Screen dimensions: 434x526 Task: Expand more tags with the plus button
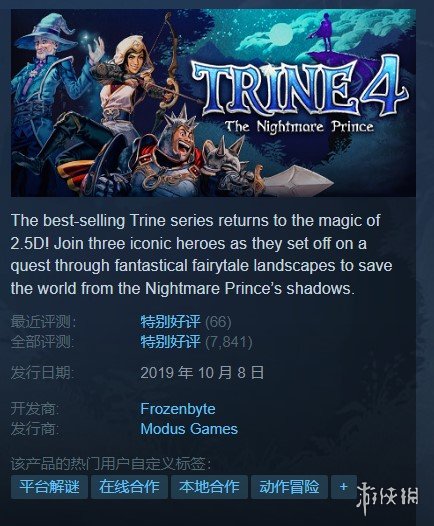(x=343, y=486)
